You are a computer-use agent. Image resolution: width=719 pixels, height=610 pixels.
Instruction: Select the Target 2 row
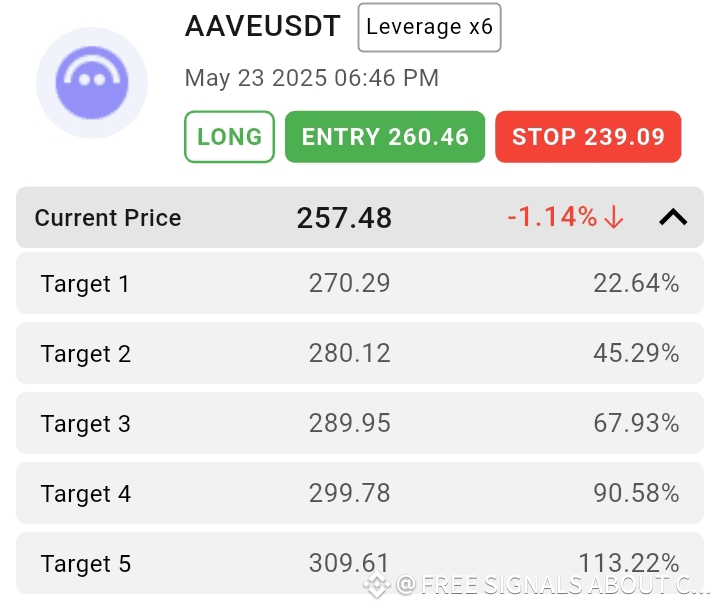coord(360,353)
